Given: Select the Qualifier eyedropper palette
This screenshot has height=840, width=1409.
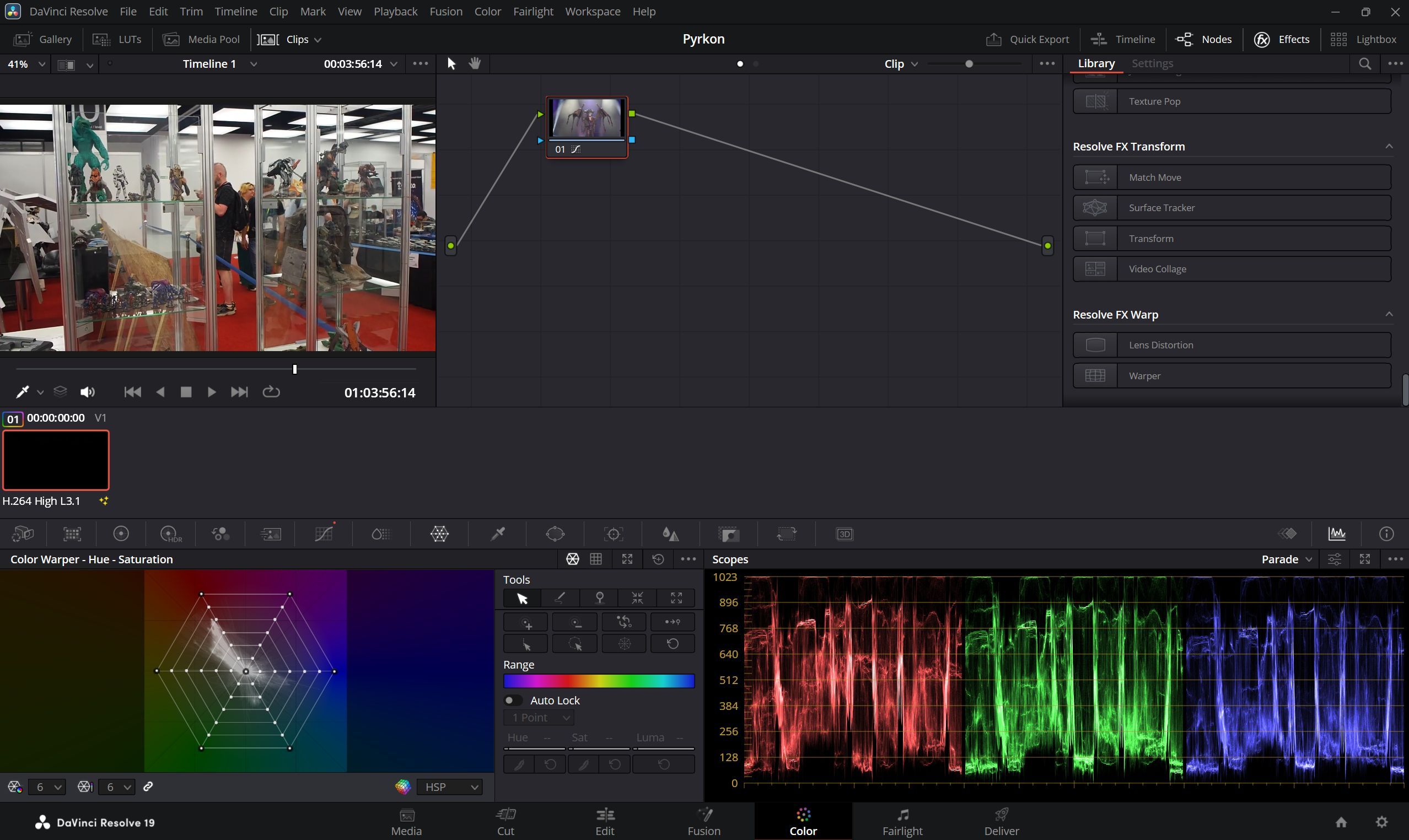Looking at the screenshot, I should pos(498,534).
